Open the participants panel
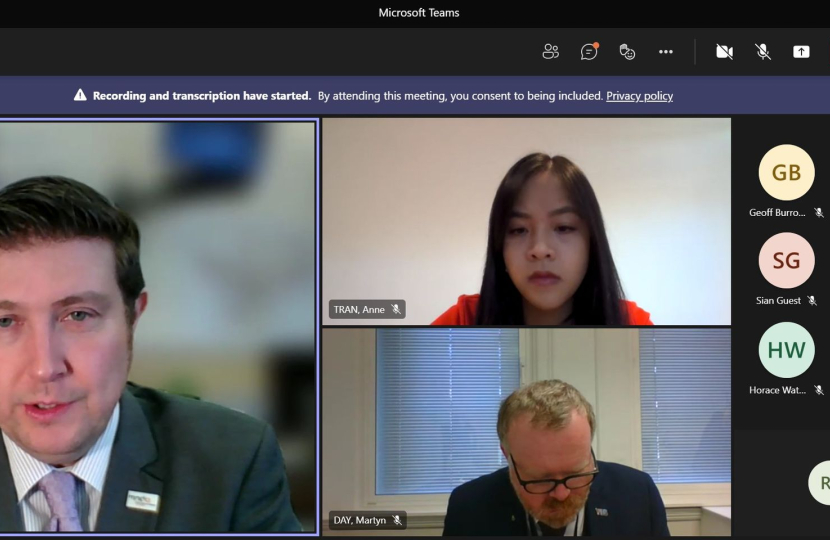The height and width of the screenshot is (540, 830). pos(550,52)
